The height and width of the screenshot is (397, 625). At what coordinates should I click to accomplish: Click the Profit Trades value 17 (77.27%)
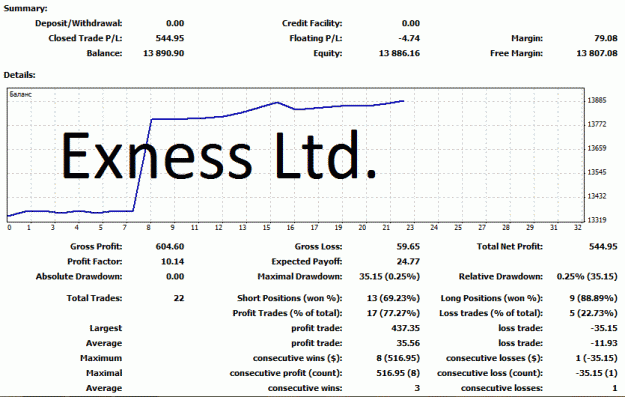click(393, 313)
